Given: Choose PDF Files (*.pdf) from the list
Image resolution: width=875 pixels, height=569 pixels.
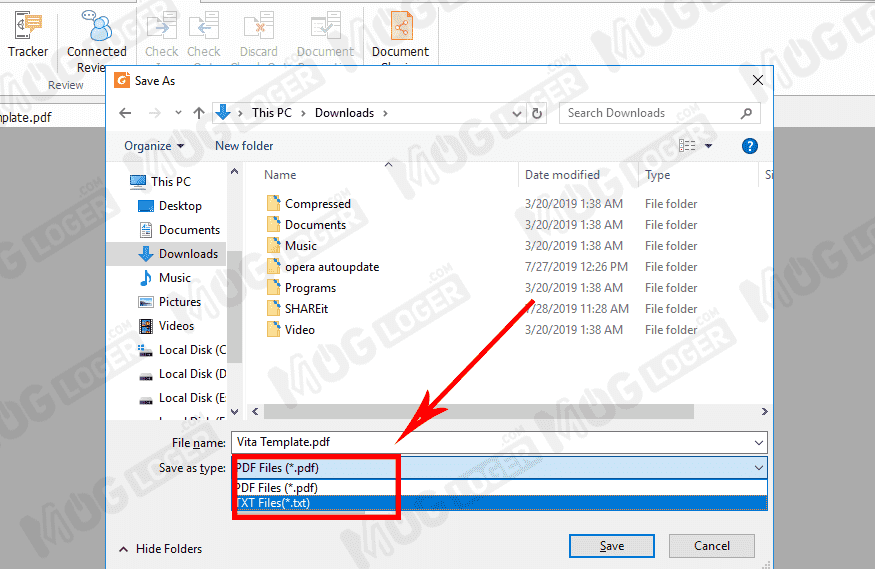Looking at the screenshot, I should click(499, 488).
